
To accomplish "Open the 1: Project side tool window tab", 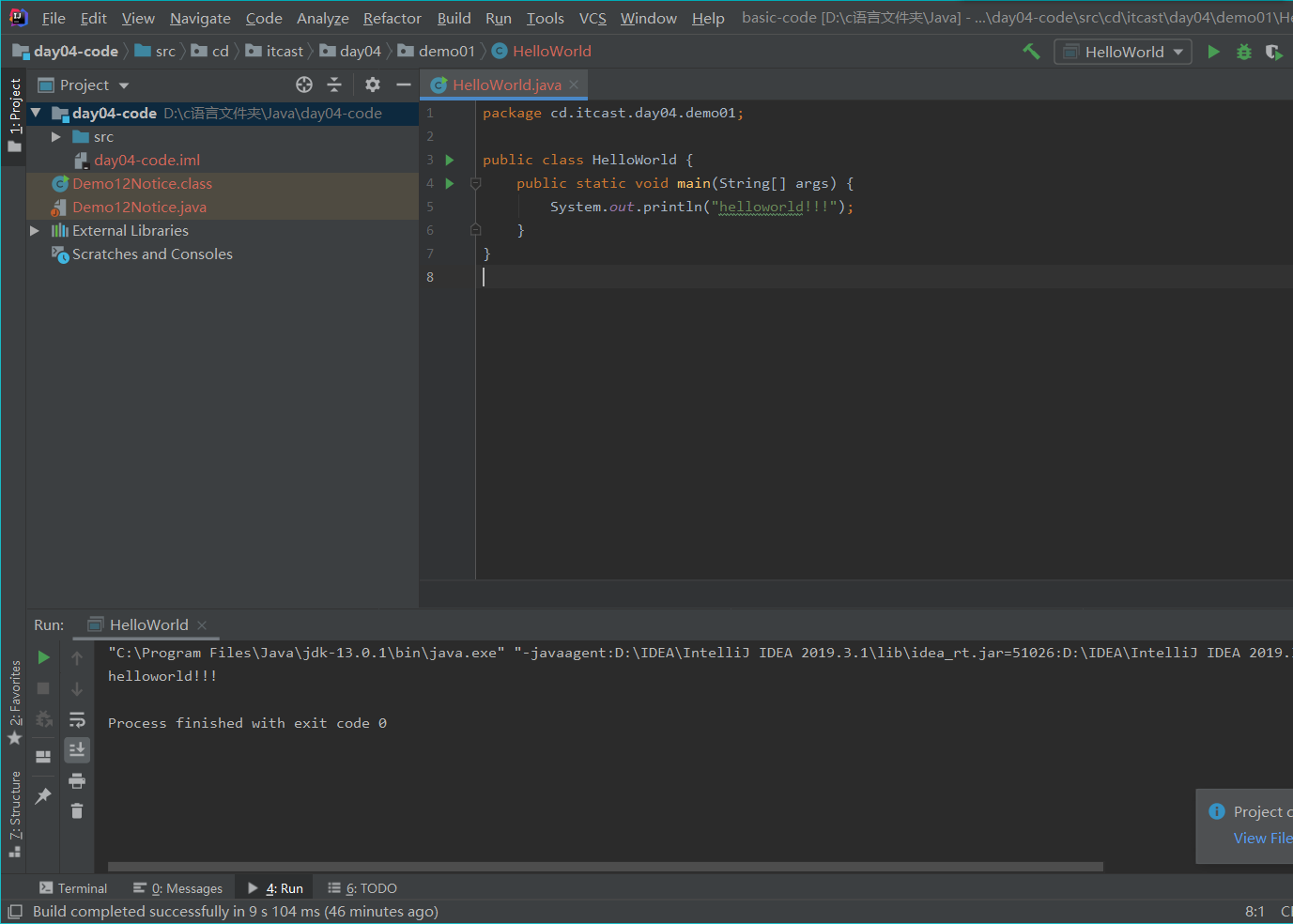I will (14, 115).
